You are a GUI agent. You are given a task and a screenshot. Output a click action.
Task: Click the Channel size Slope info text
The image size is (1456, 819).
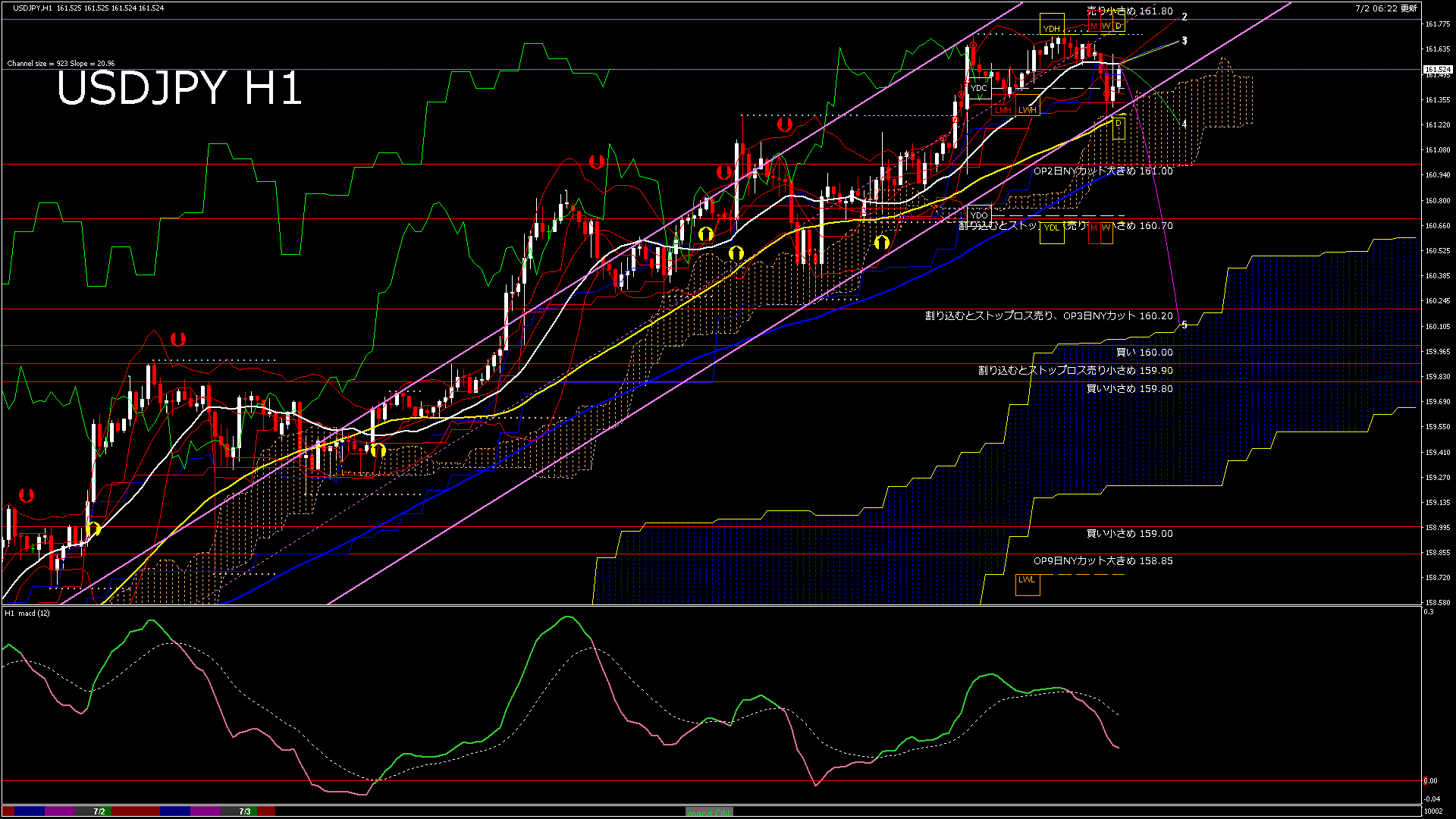coord(61,64)
